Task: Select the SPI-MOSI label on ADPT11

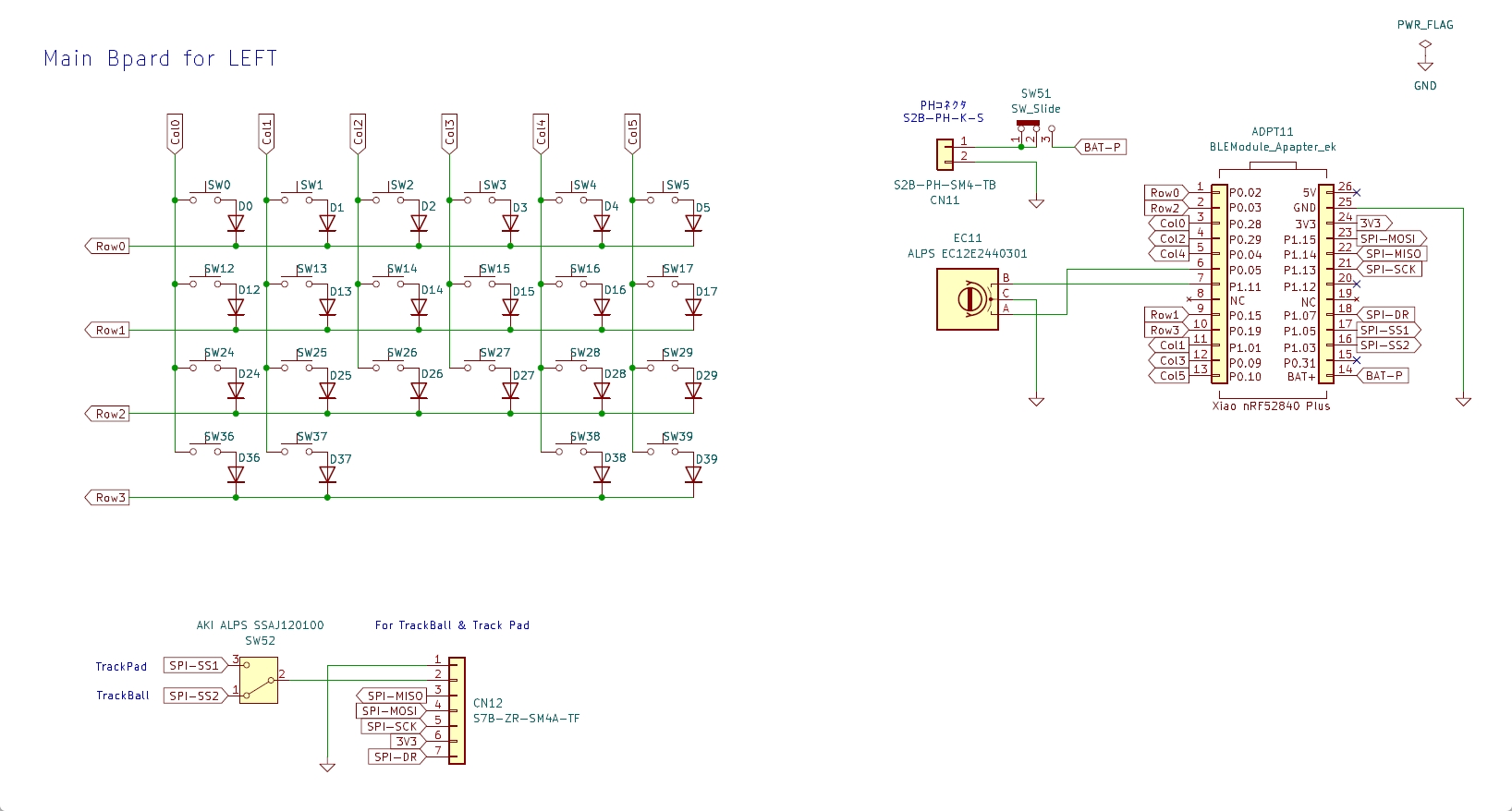Action: 1392,238
